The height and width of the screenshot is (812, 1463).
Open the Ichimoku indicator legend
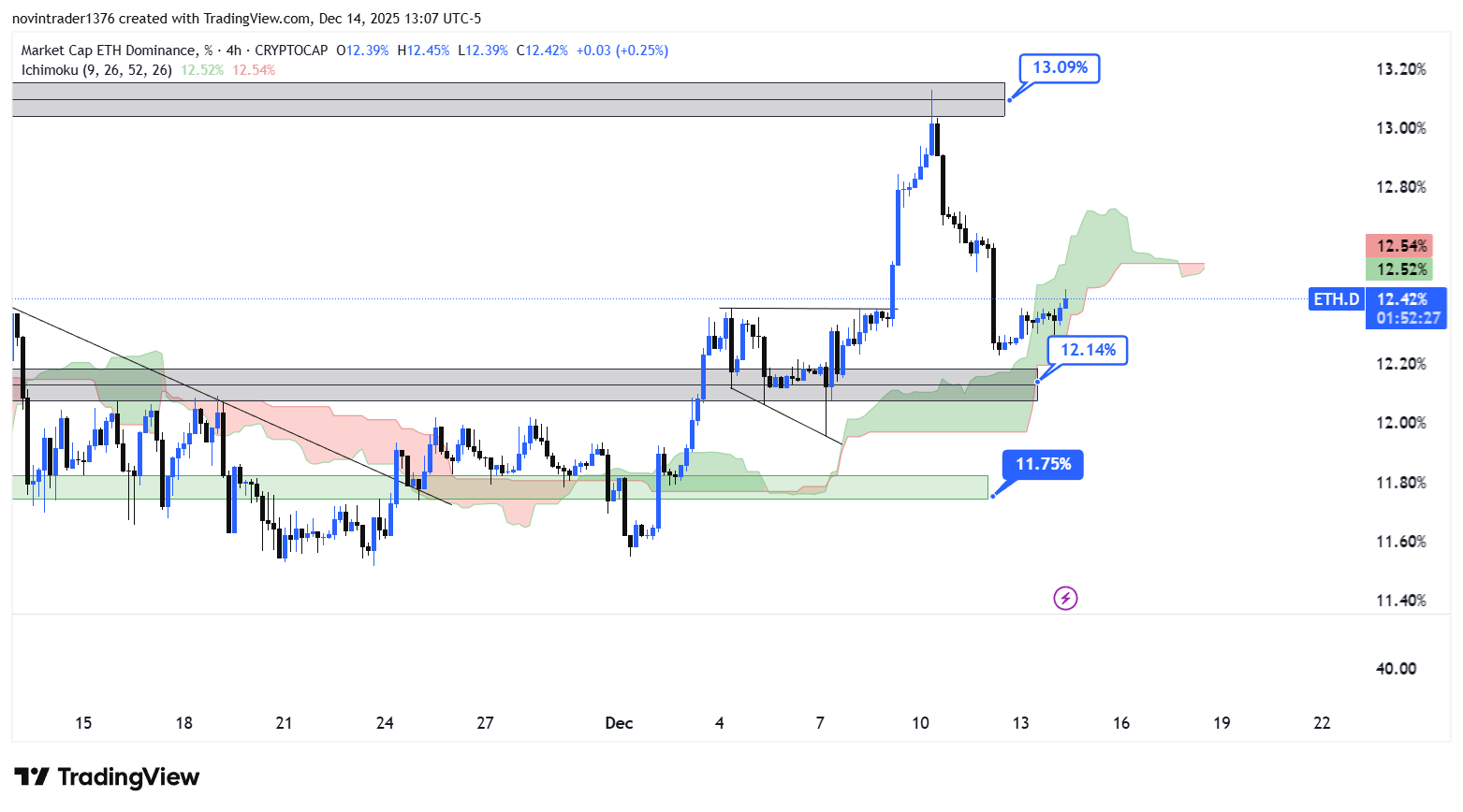[x=96, y=70]
